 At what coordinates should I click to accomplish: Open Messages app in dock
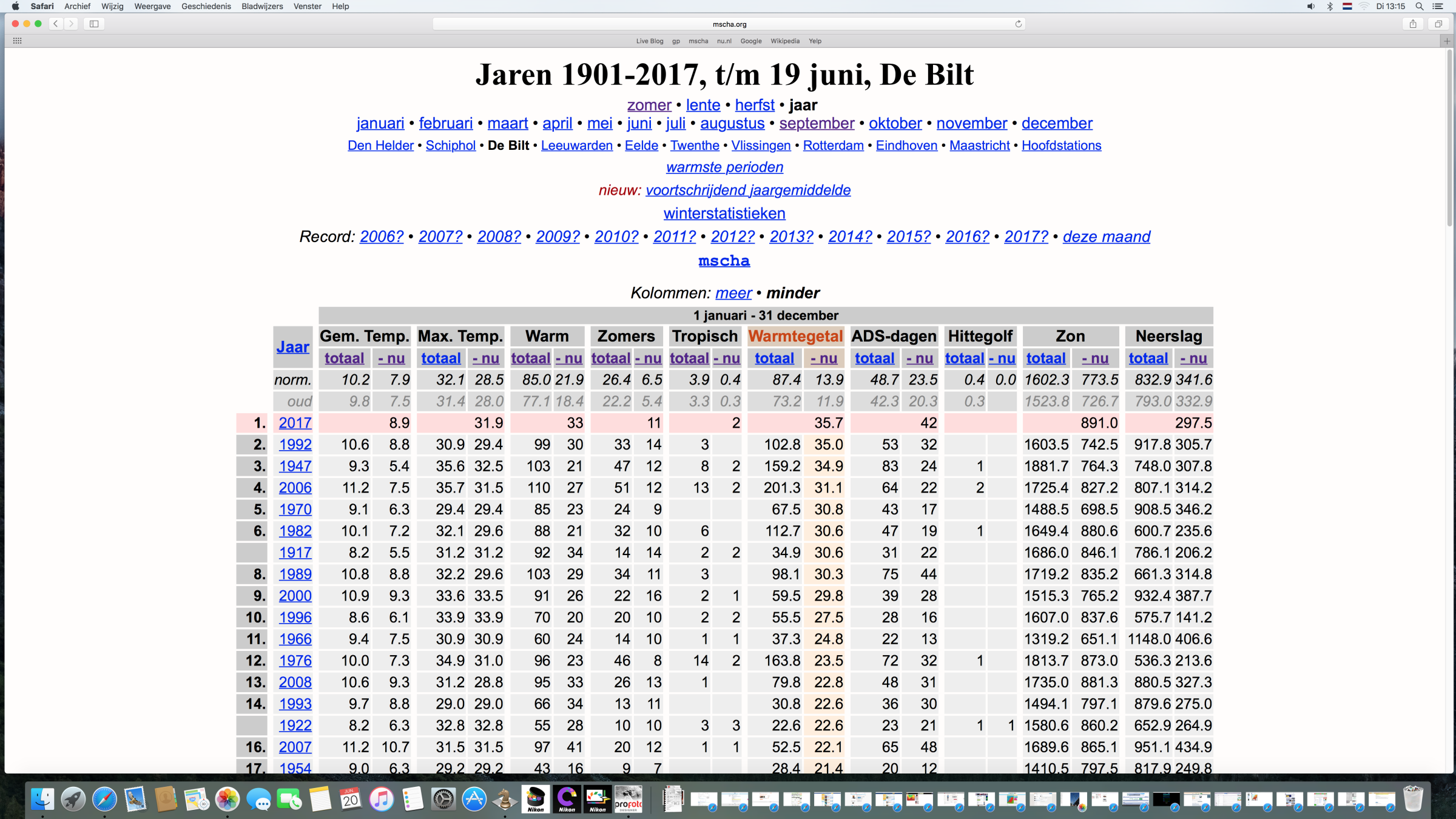tap(258, 799)
